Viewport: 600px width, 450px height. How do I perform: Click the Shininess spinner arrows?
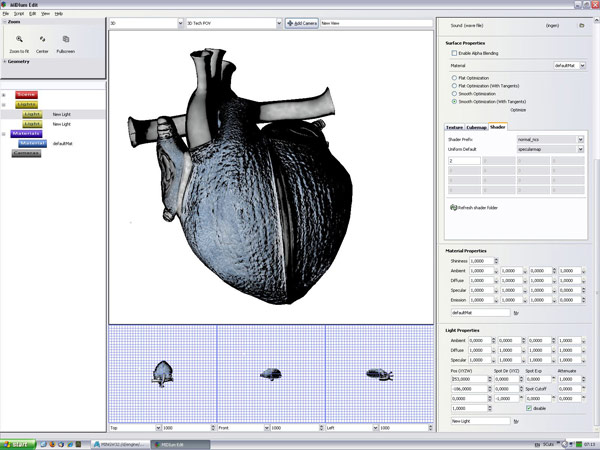(x=496, y=261)
